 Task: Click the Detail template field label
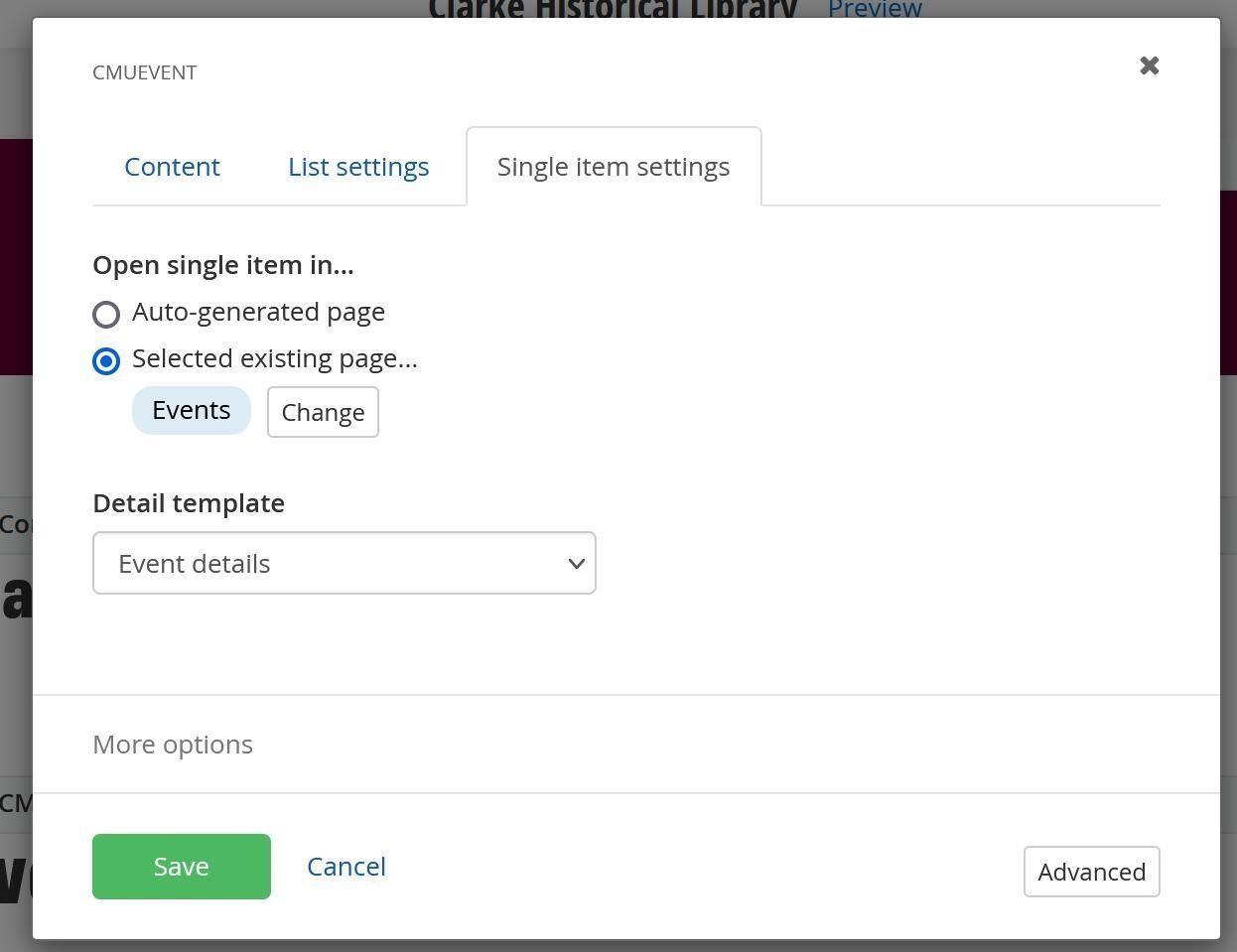click(x=189, y=503)
